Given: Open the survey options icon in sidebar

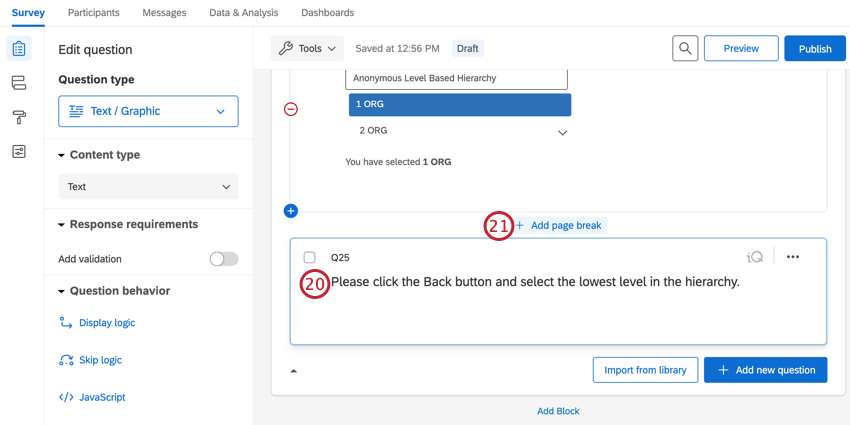Looking at the screenshot, I should pos(19,151).
